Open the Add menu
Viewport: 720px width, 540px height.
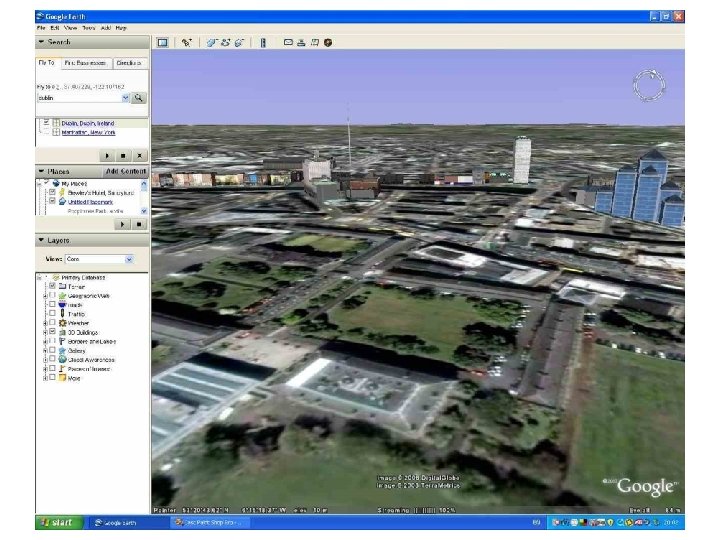pyautogui.click(x=106, y=28)
